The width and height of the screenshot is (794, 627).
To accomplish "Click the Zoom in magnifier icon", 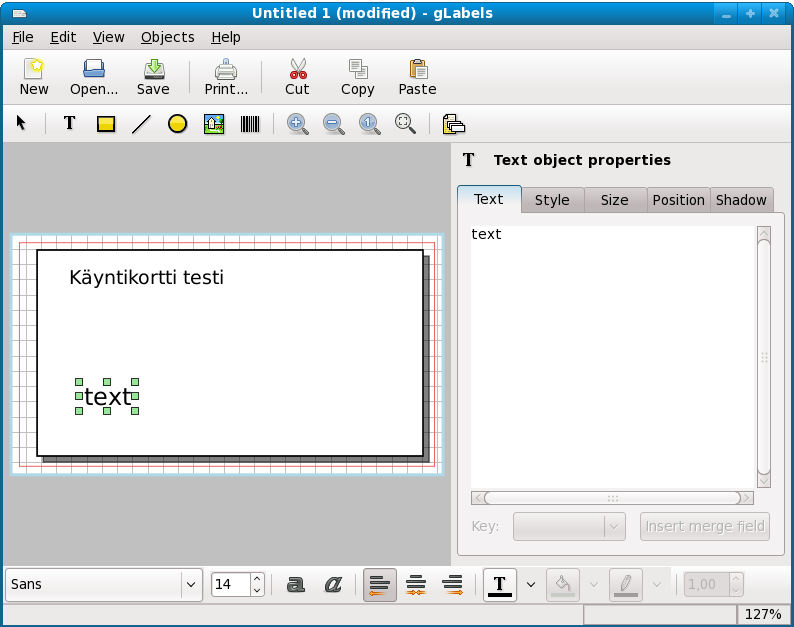I will click(x=297, y=124).
